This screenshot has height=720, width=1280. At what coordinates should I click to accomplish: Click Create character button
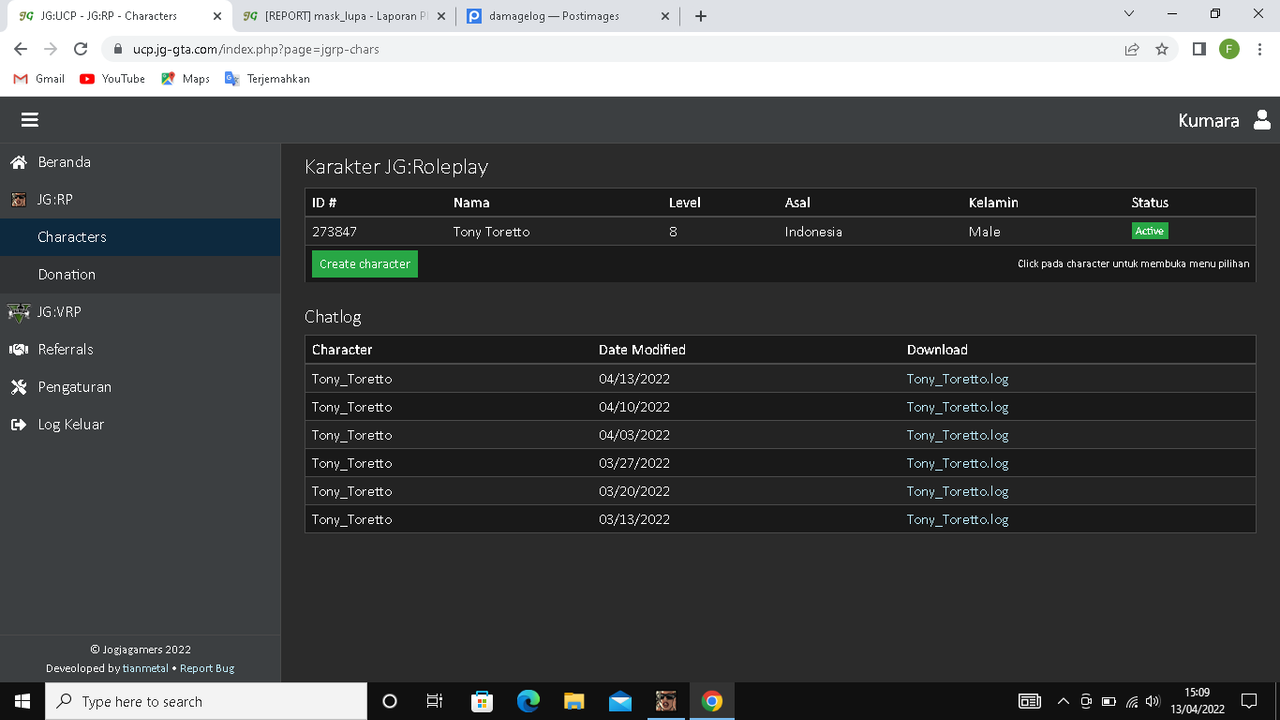pos(365,264)
